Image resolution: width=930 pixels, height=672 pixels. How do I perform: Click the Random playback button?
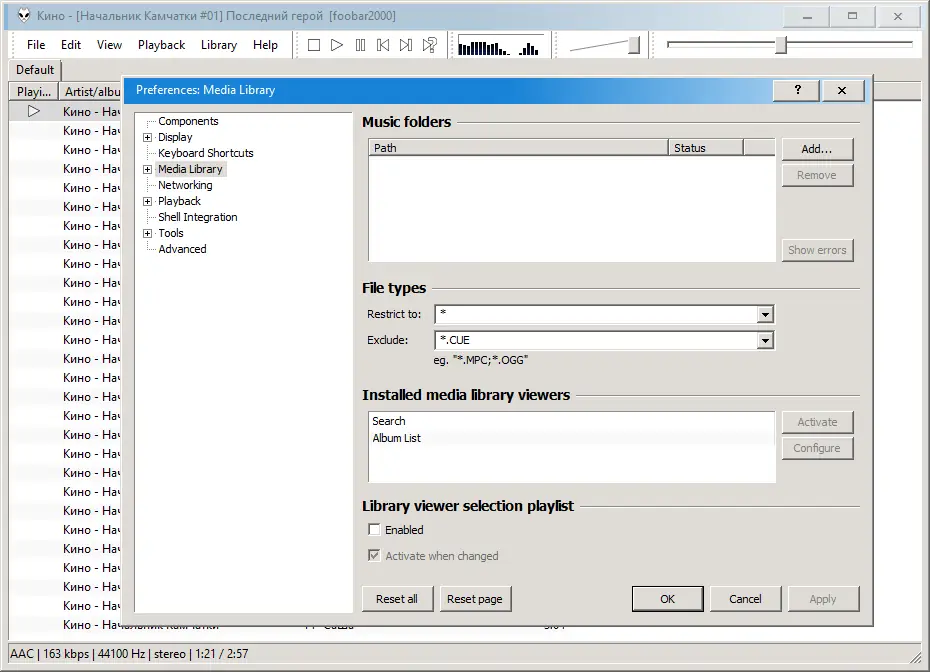click(429, 45)
